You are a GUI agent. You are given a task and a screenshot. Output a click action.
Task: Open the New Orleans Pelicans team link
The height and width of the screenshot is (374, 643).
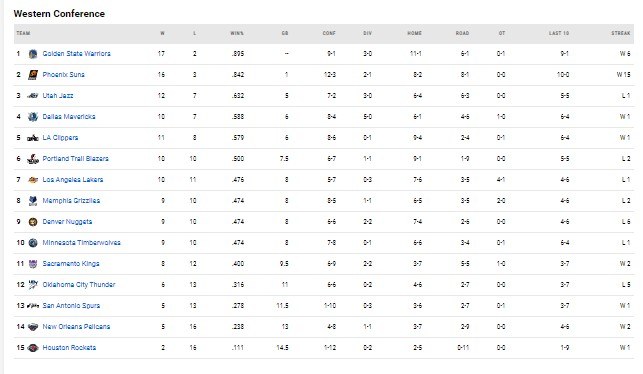click(76, 327)
